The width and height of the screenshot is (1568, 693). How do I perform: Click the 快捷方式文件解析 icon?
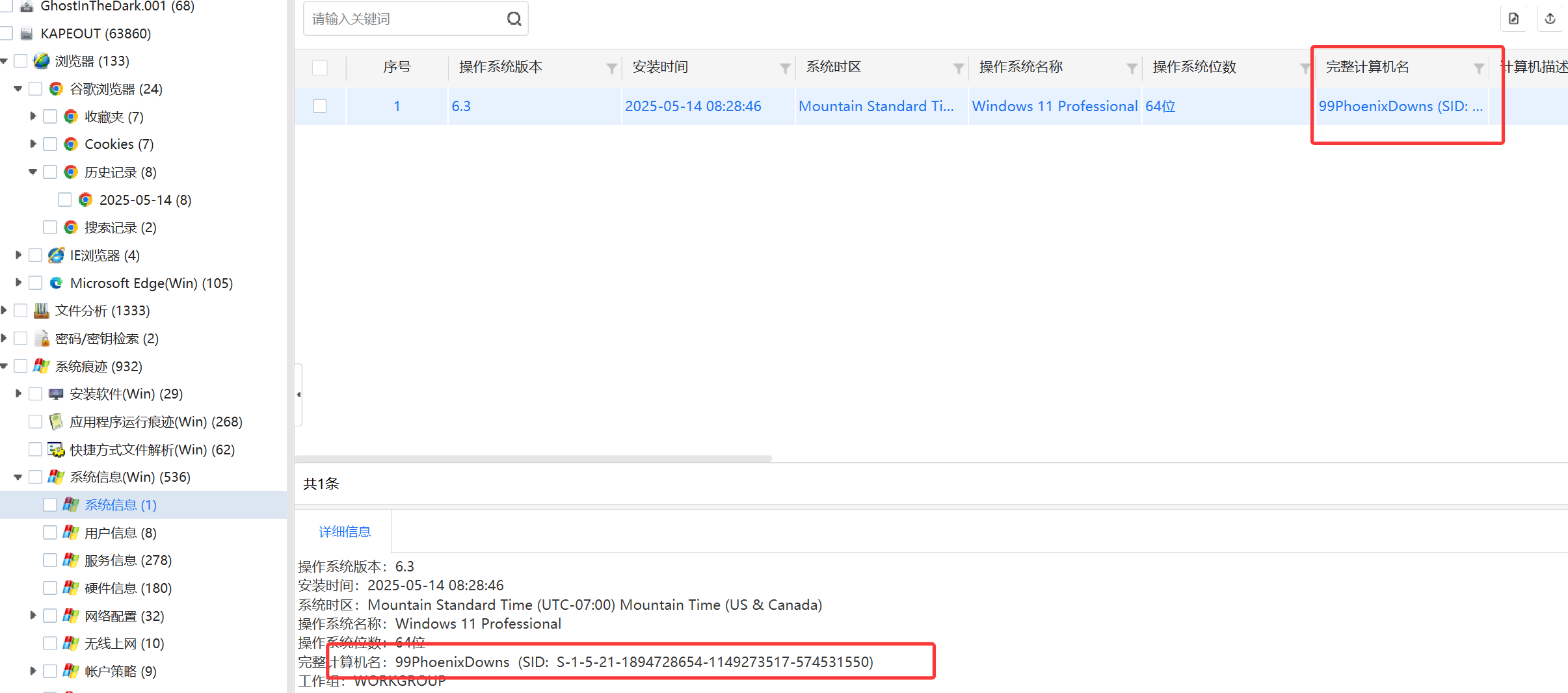point(57,450)
